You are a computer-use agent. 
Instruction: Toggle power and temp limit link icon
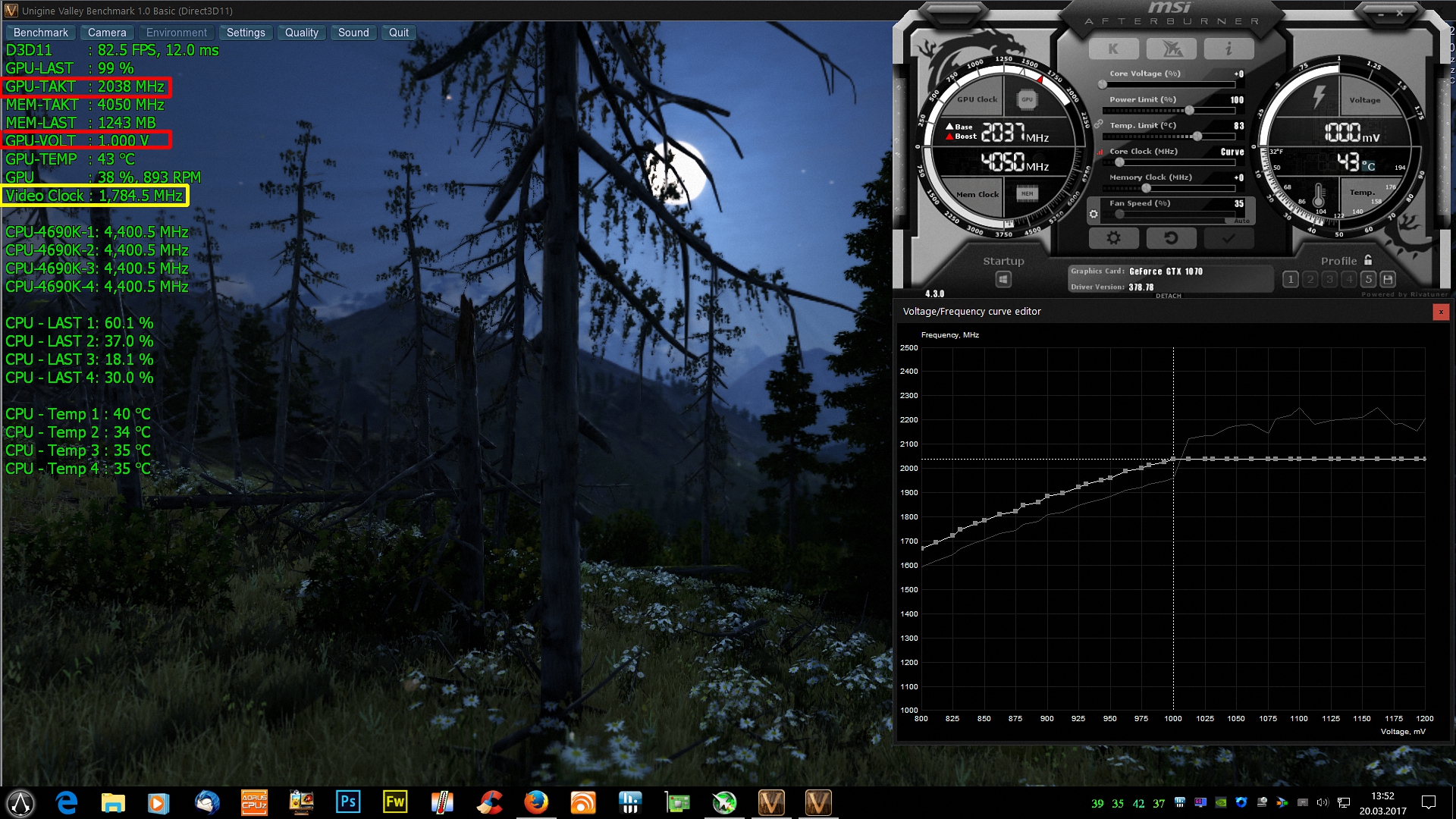[1098, 124]
